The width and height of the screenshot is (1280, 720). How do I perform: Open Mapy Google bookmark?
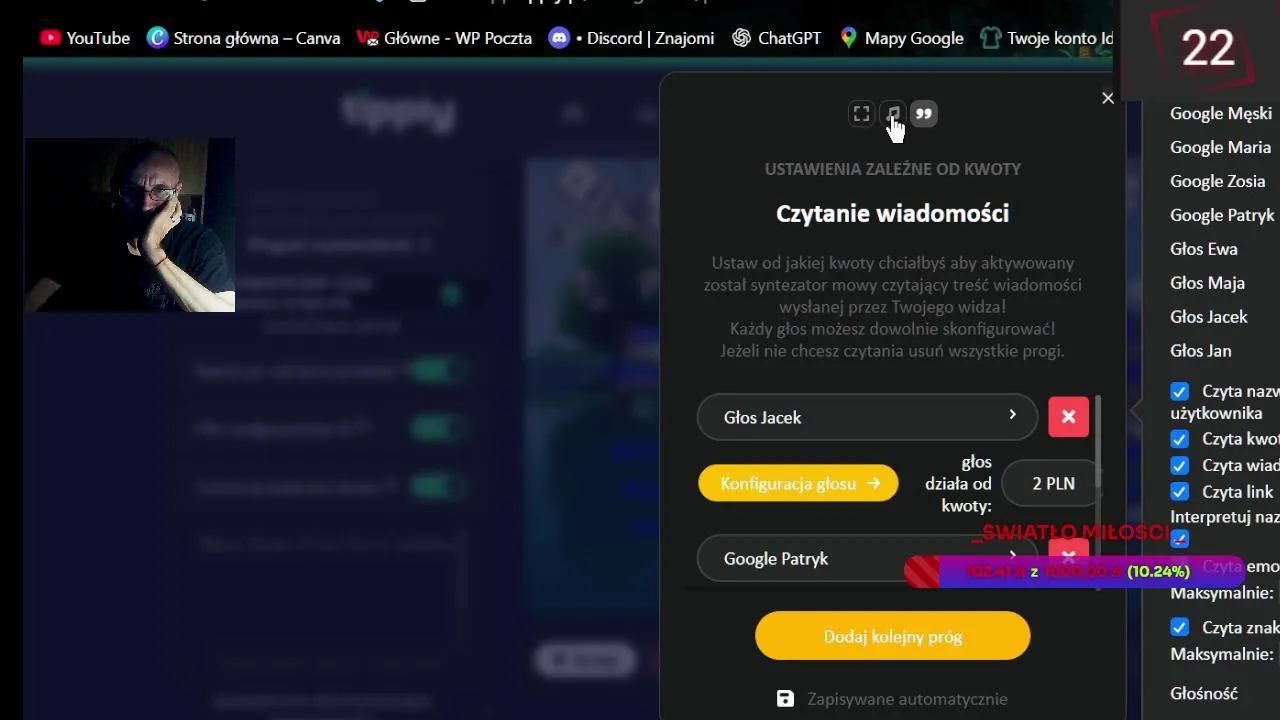901,38
